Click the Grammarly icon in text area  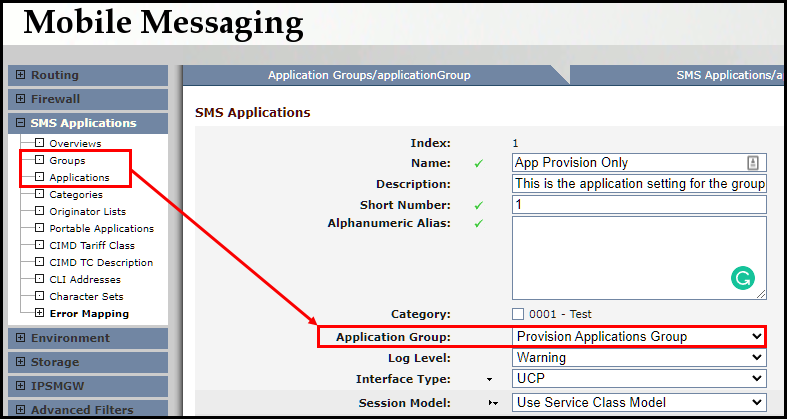click(743, 277)
